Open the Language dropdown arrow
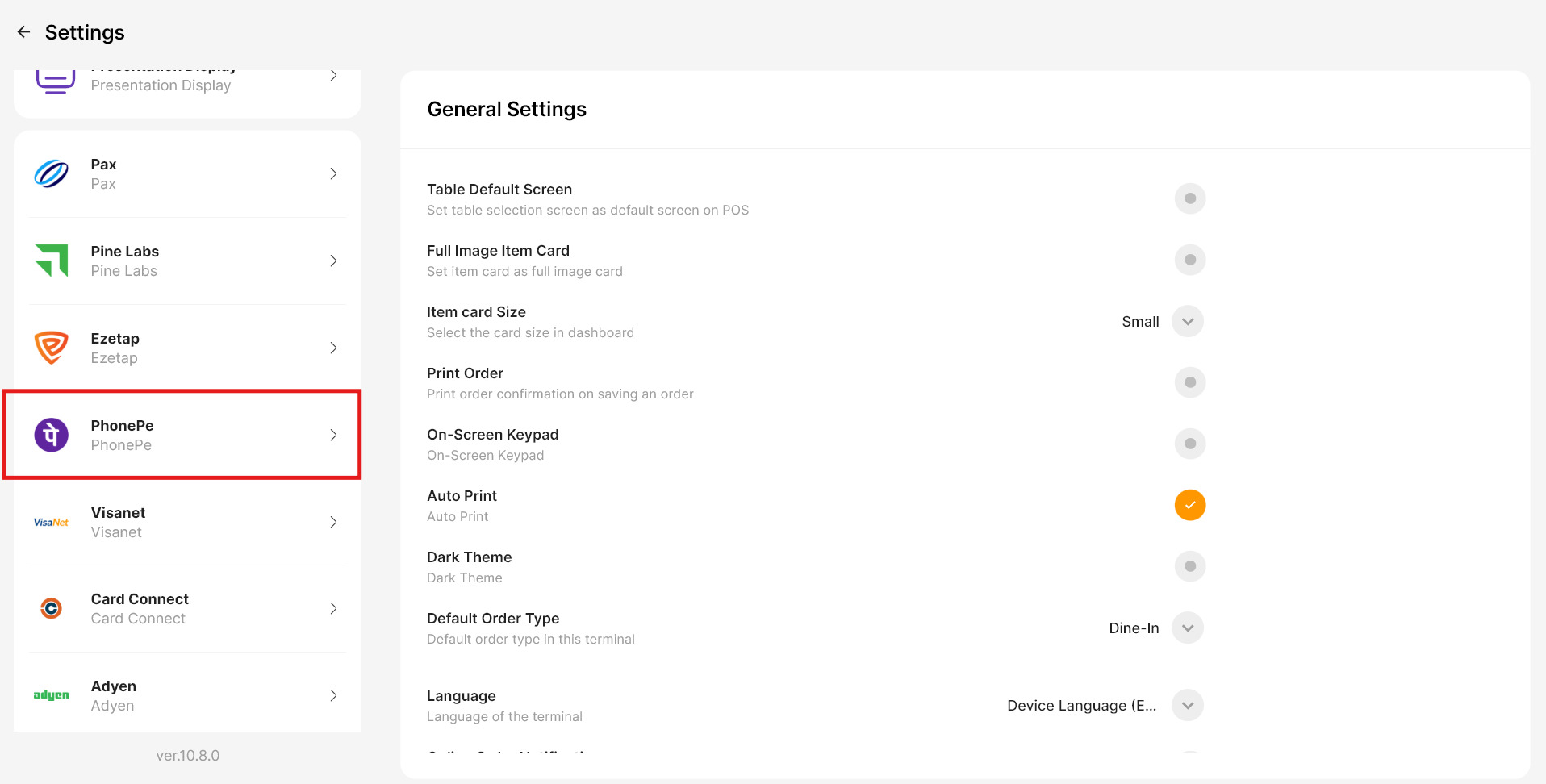The width and height of the screenshot is (1546, 784). pyautogui.click(x=1187, y=705)
